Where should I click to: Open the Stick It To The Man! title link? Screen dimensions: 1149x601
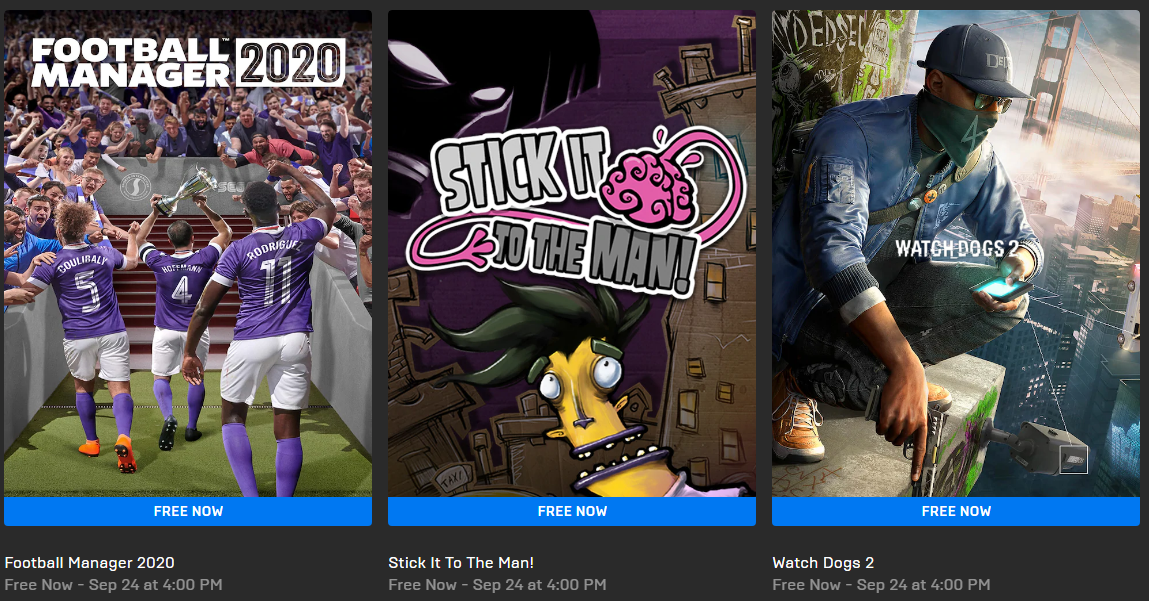[x=461, y=562]
